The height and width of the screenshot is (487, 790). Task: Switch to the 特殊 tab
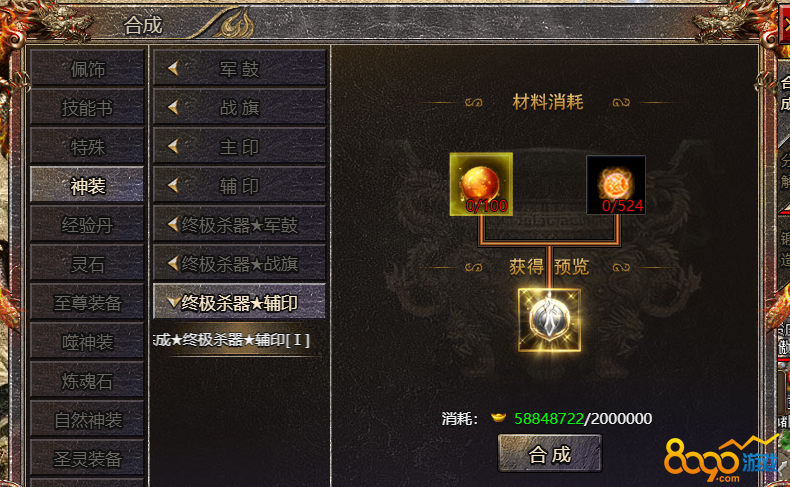(x=87, y=146)
